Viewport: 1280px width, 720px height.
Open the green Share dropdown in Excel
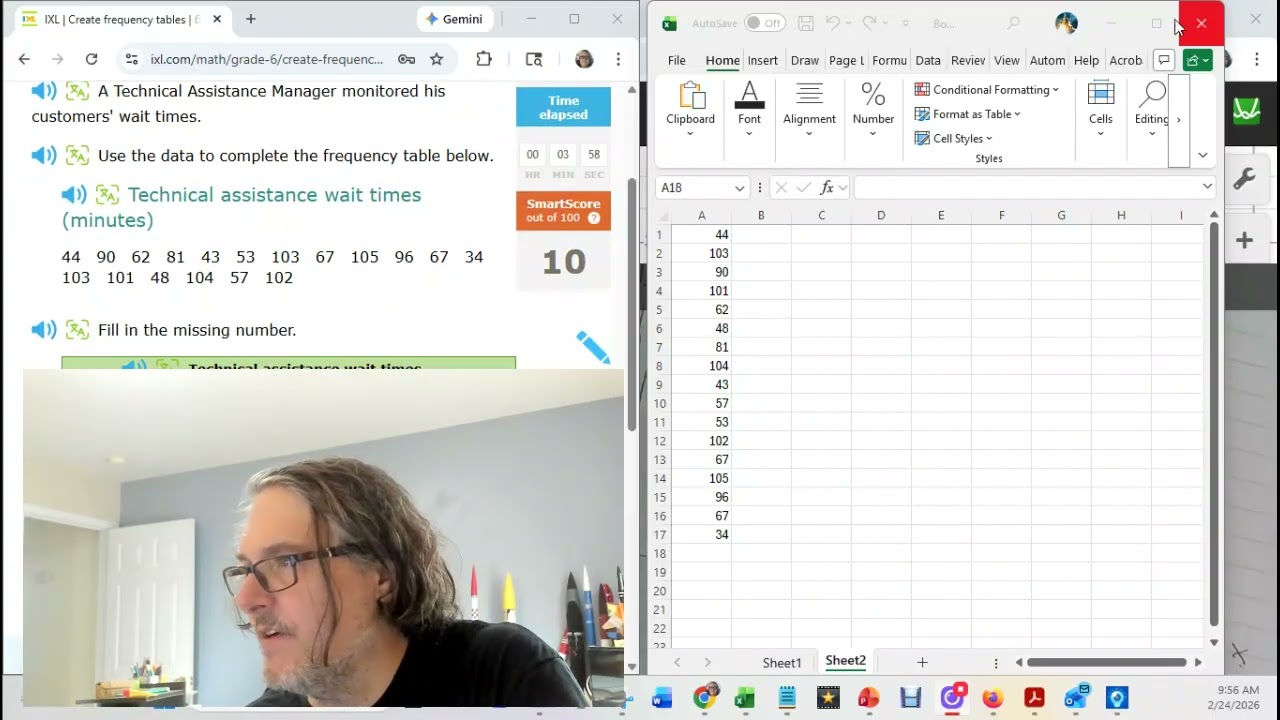click(x=1198, y=60)
